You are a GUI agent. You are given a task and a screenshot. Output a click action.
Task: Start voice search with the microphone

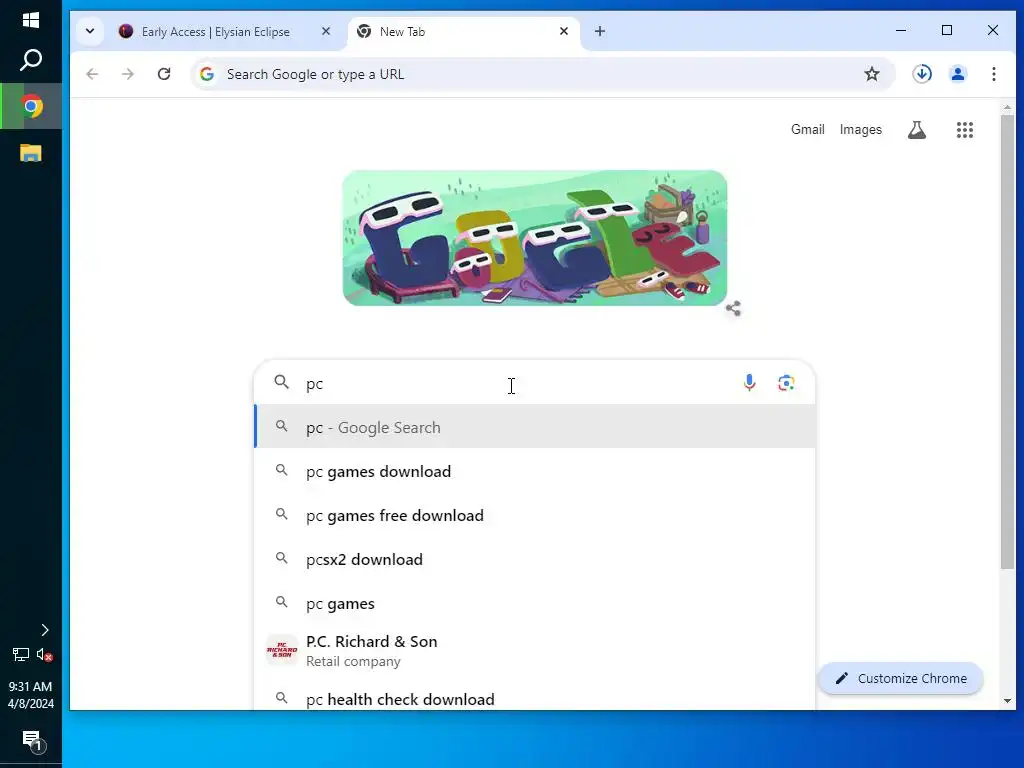tap(750, 383)
